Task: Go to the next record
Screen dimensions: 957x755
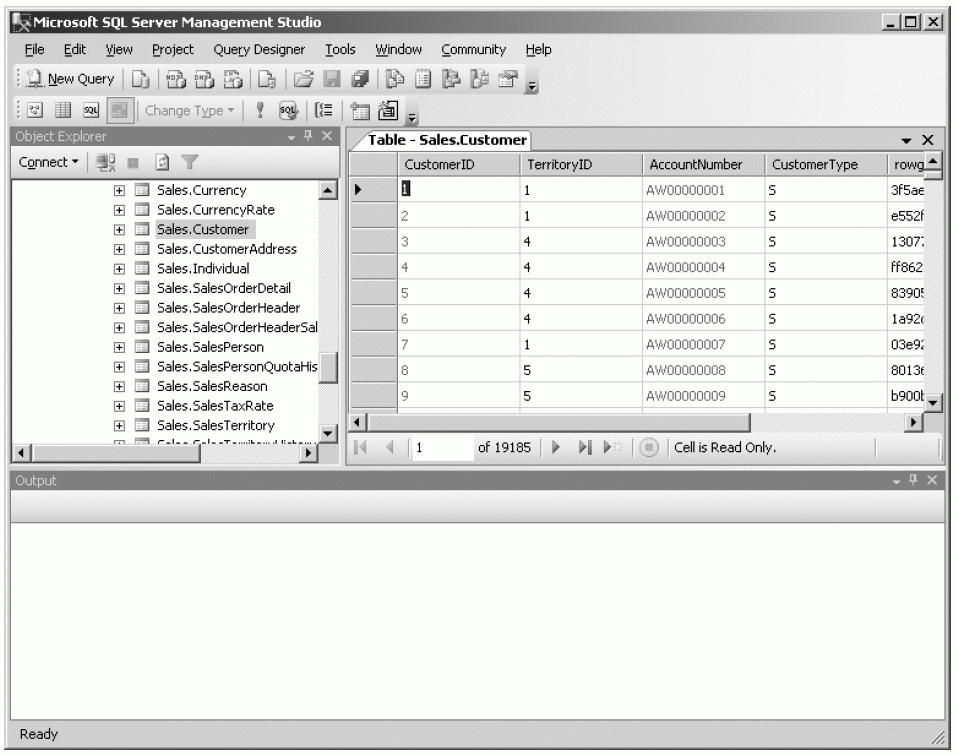Action: pos(556,447)
